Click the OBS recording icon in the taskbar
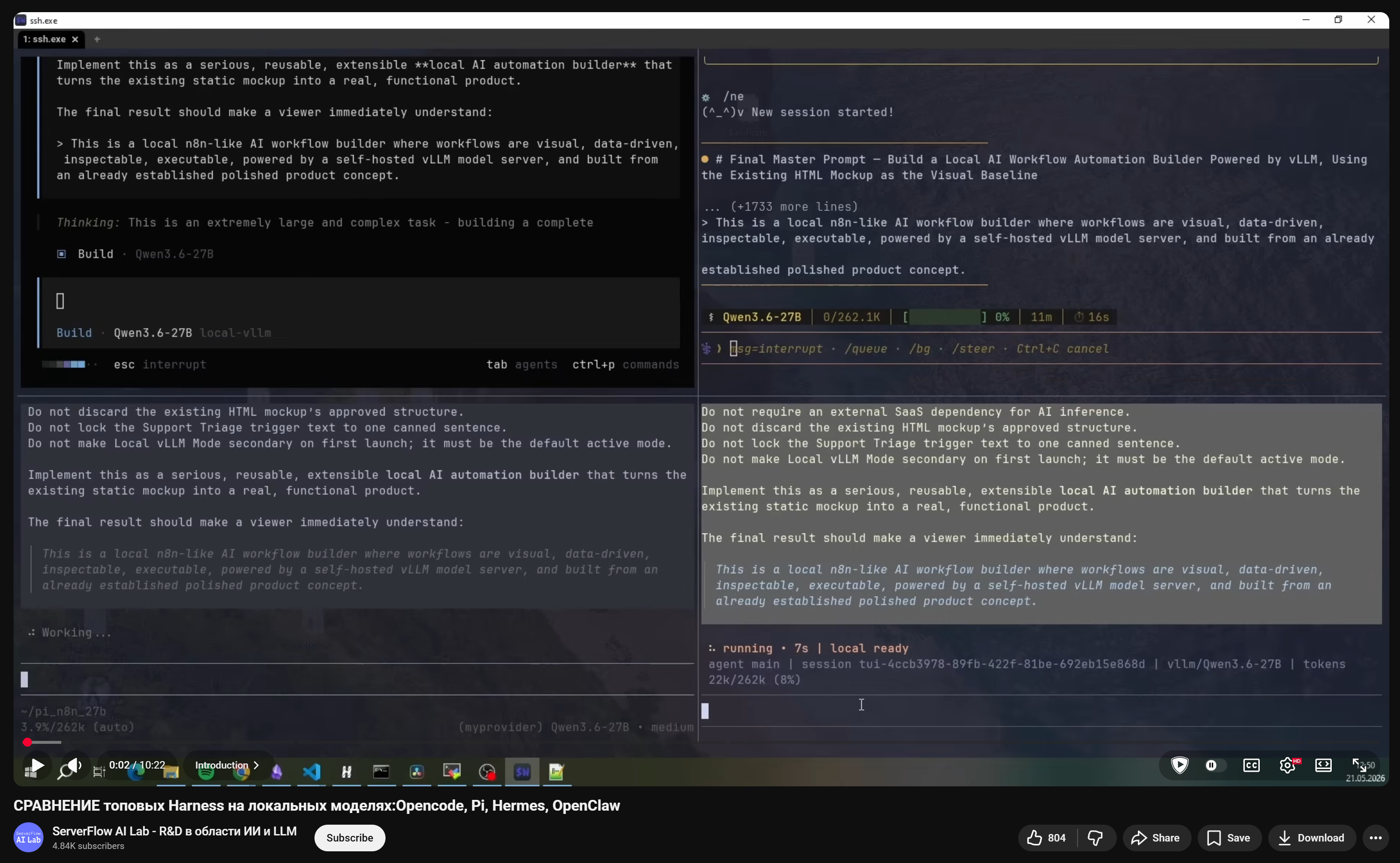The image size is (1400, 863). pyautogui.click(x=487, y=772)
